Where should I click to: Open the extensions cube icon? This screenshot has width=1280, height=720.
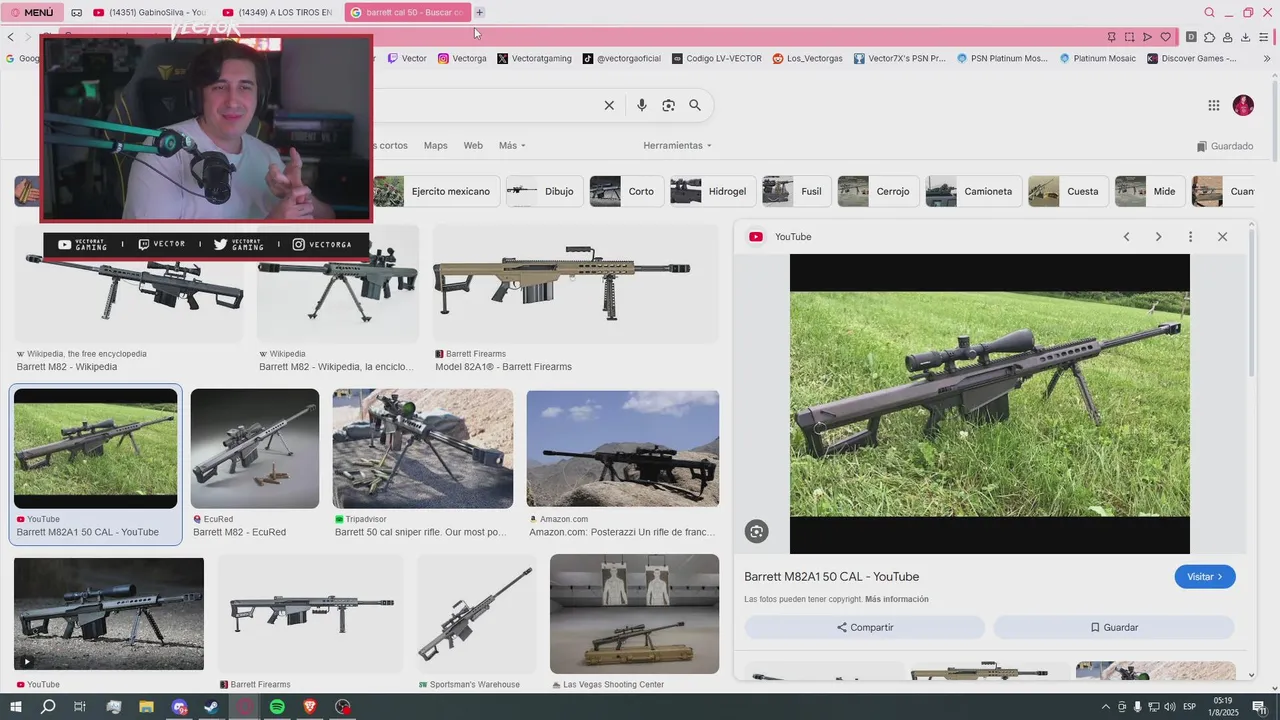coord(1209,37)
